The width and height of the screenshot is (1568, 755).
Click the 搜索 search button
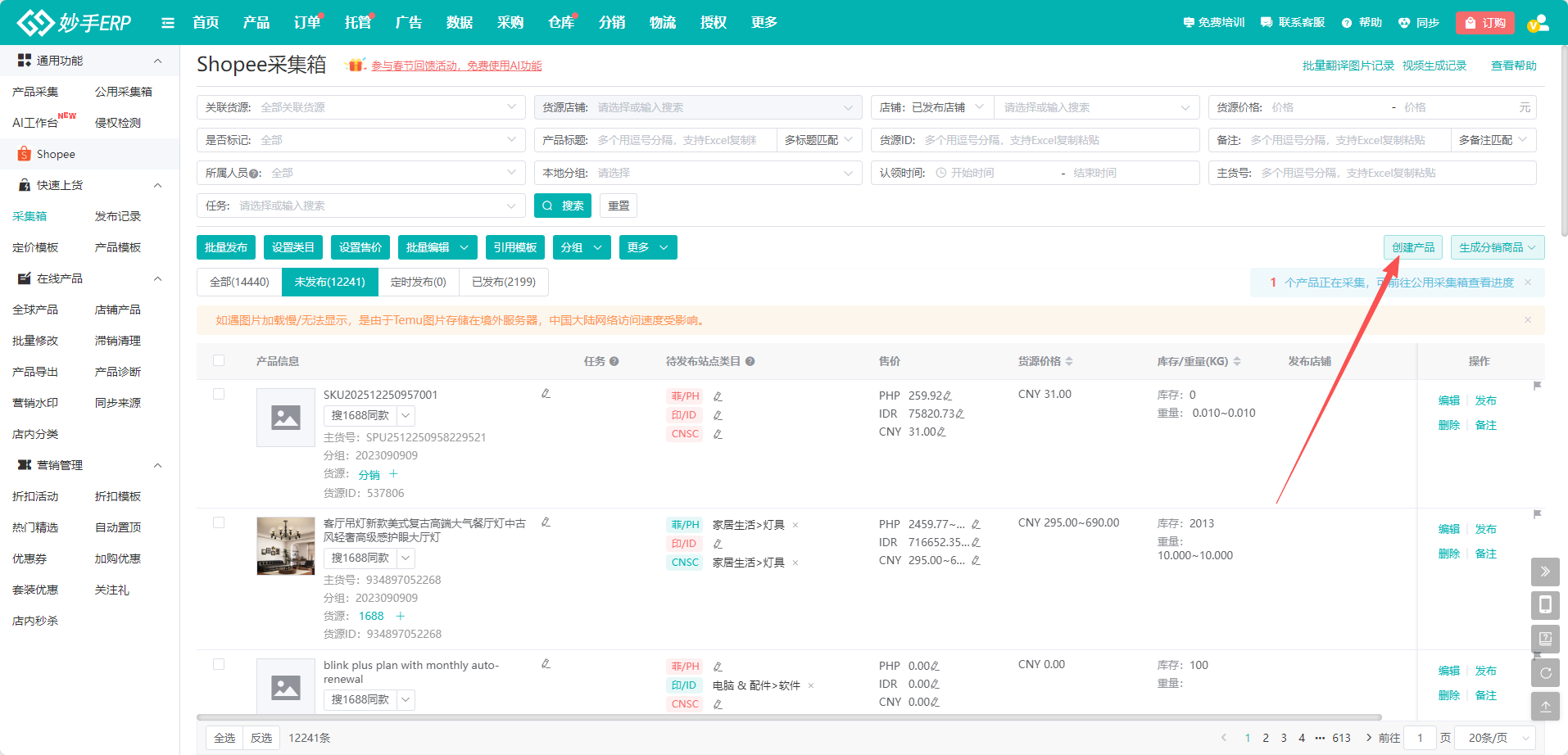[563, 206]
